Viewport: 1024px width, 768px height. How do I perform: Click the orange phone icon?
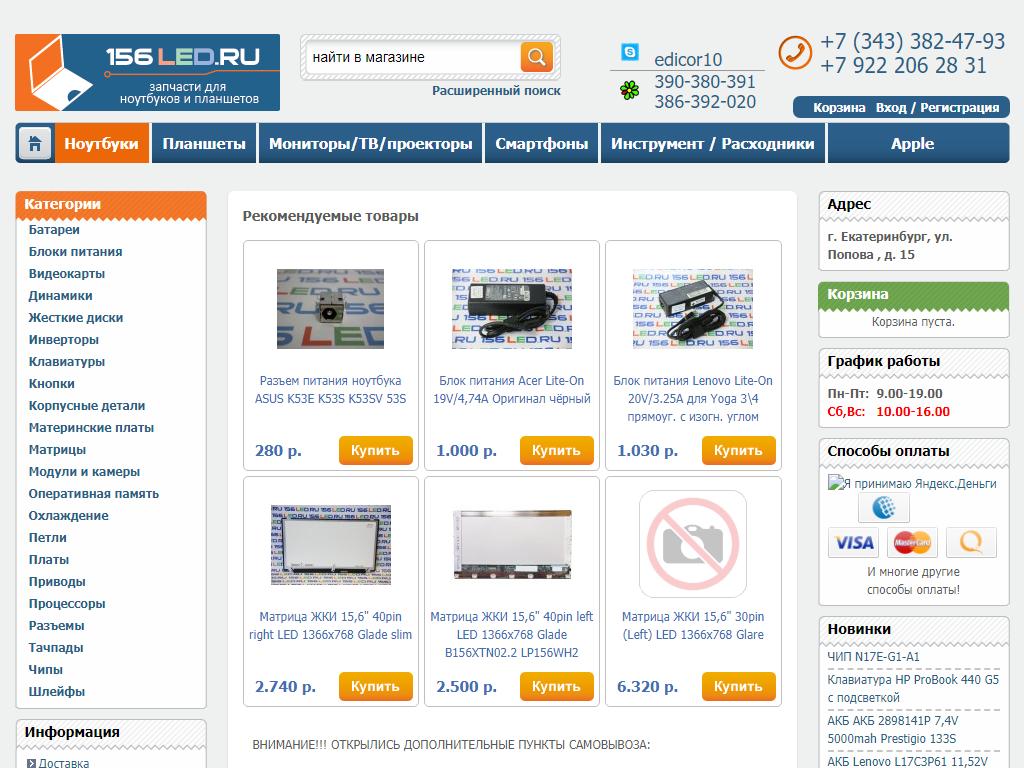[795, 52]
